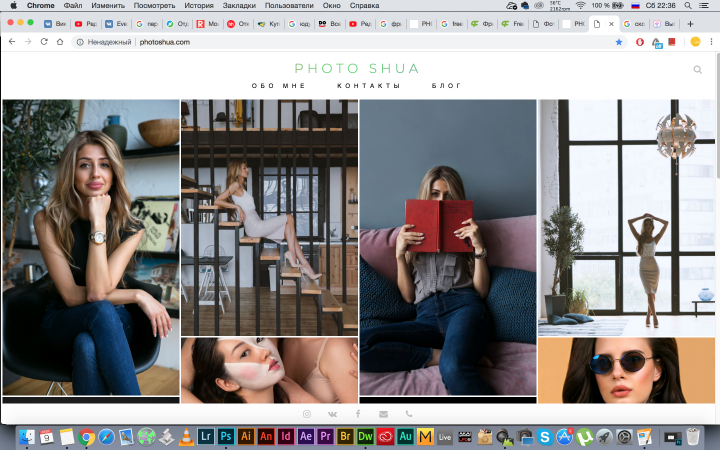Bookmark this page with the star icon
The image size is (720, 450).
pyautogui.click(x=619, y=42)
